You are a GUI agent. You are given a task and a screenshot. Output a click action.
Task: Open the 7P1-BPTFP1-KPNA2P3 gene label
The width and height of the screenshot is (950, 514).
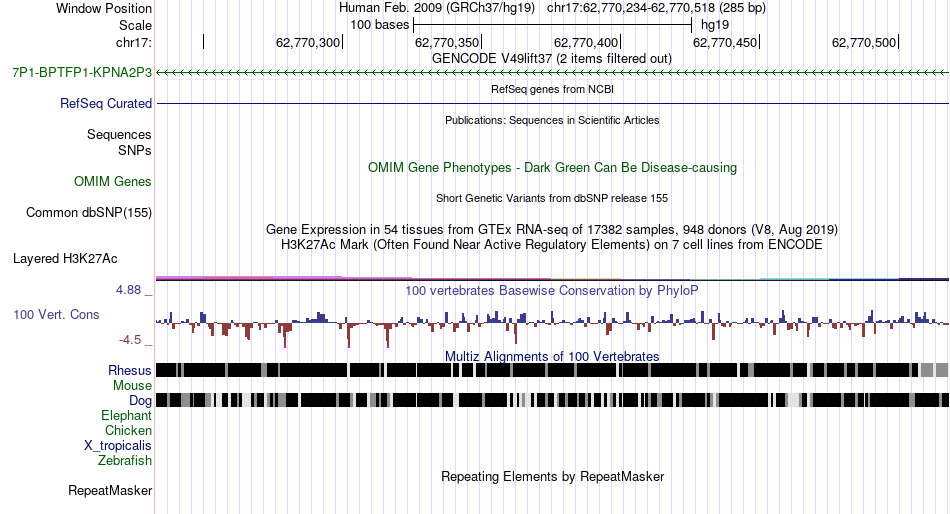tap(82, 73)
